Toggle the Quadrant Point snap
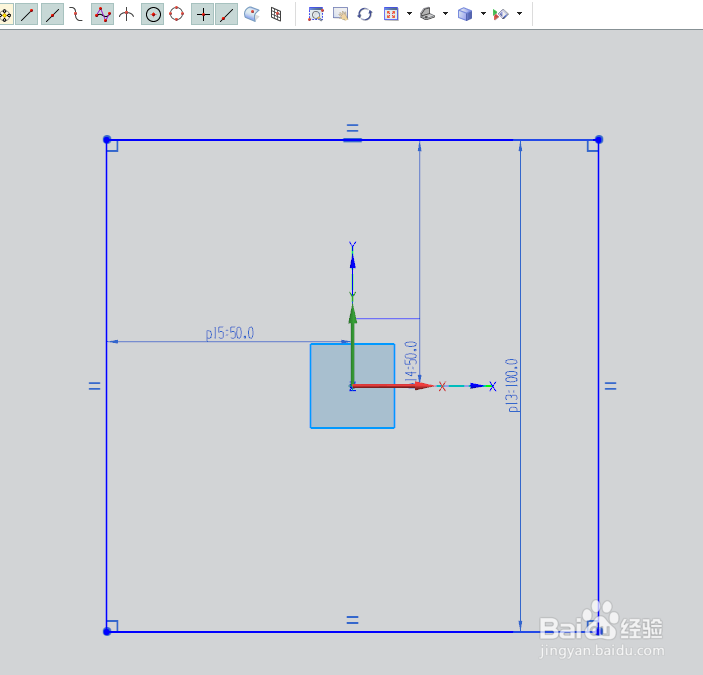The width and height of the screenshot is (703, 675). coord(177,14)
